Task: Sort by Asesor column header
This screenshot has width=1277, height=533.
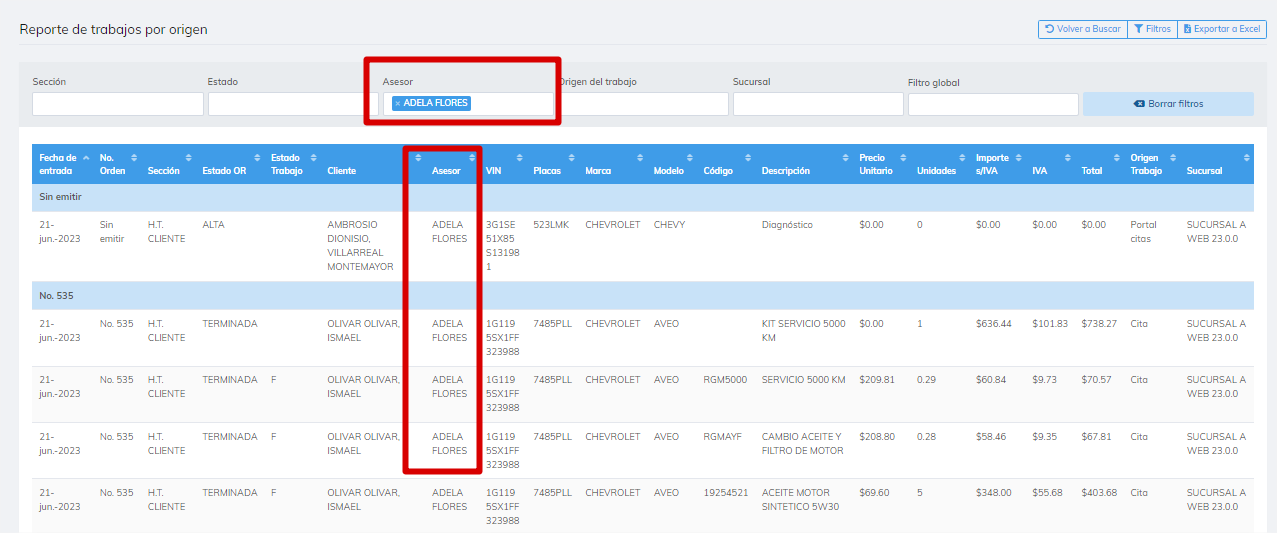Action: tap(453, 164)
